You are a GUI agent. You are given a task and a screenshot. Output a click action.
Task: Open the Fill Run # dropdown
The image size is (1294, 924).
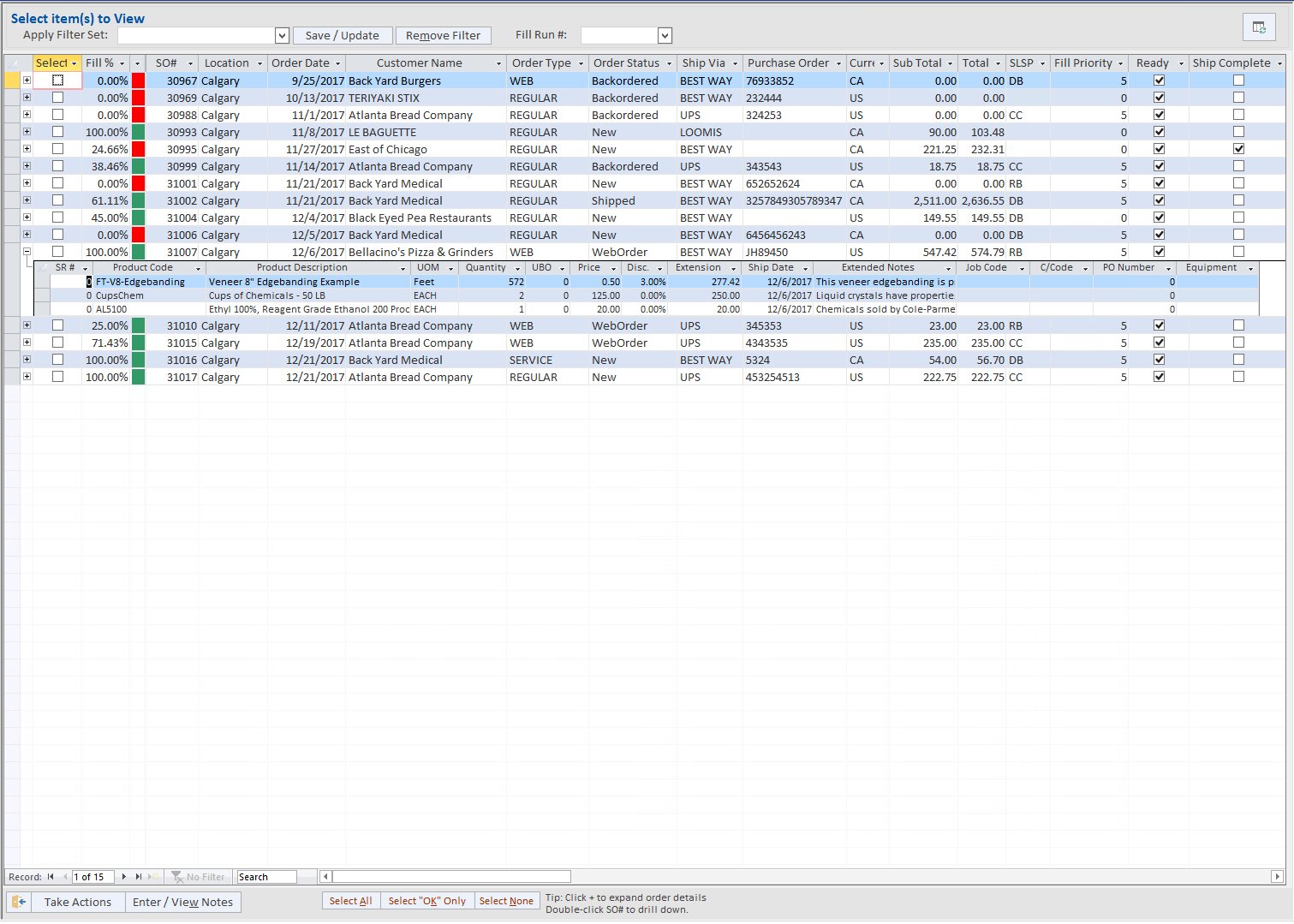pyautogui.click(x=665, y=36)
